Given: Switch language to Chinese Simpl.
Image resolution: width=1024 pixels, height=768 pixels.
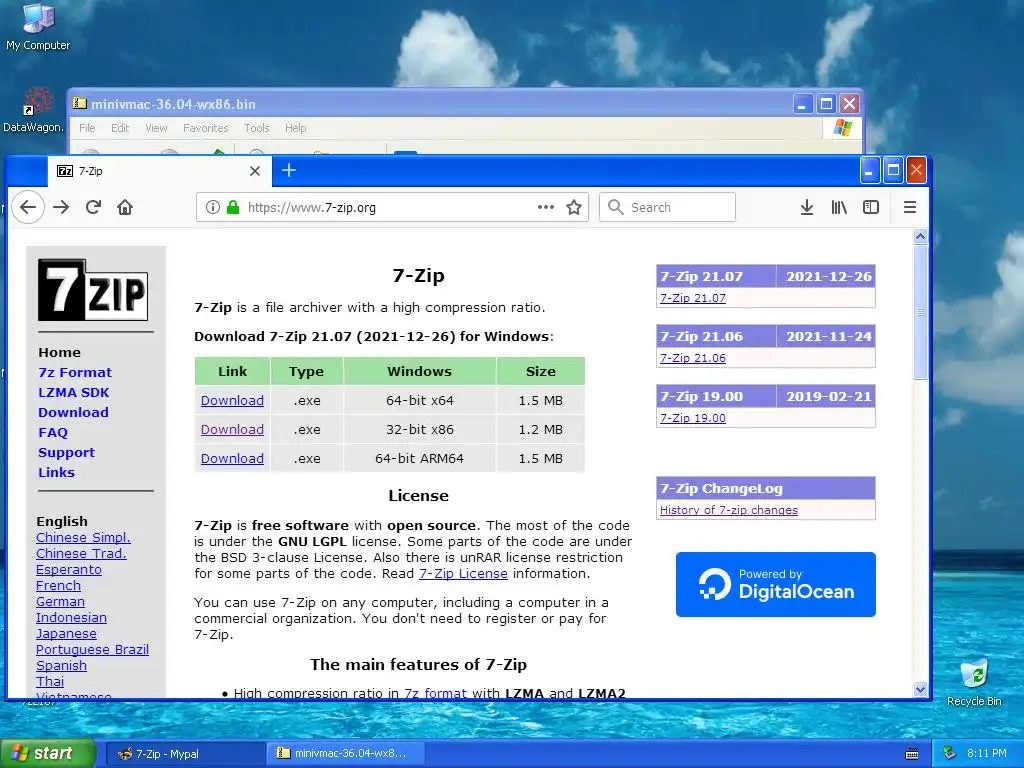Looking at the screenshot, I should point(83,537).
